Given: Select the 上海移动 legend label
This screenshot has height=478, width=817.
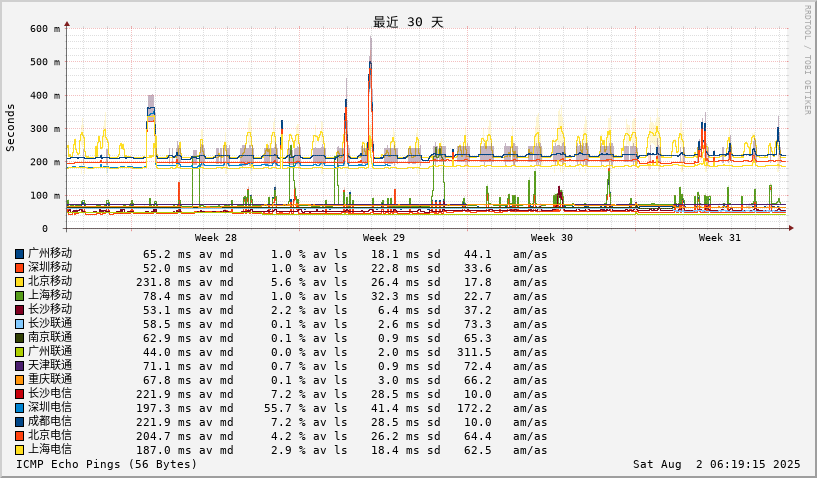Looking at the screenshot, I should [50, 296].
